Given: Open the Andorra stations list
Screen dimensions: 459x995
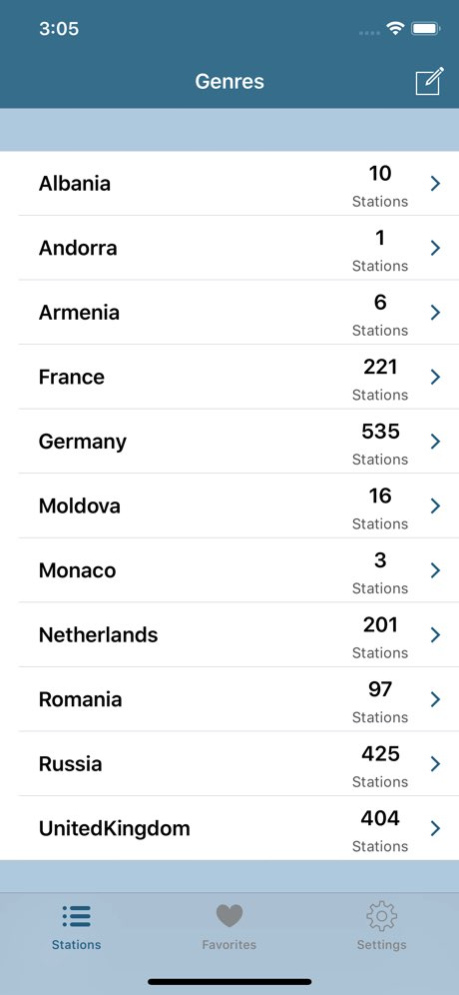Looking at the screenshot, I should click(x=229, y=248).
